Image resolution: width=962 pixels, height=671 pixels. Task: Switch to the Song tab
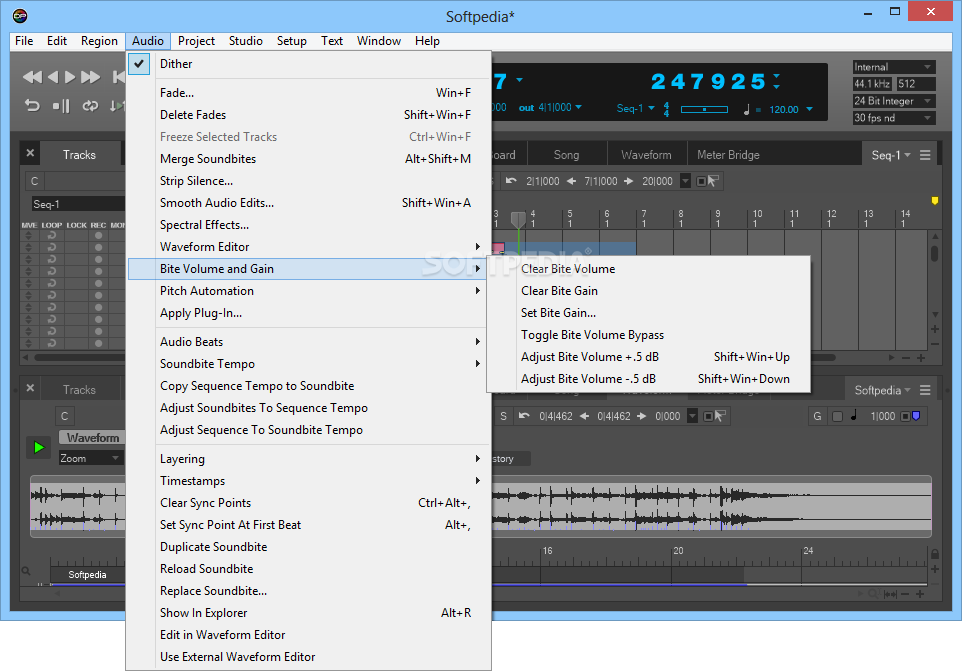[566, 155]
